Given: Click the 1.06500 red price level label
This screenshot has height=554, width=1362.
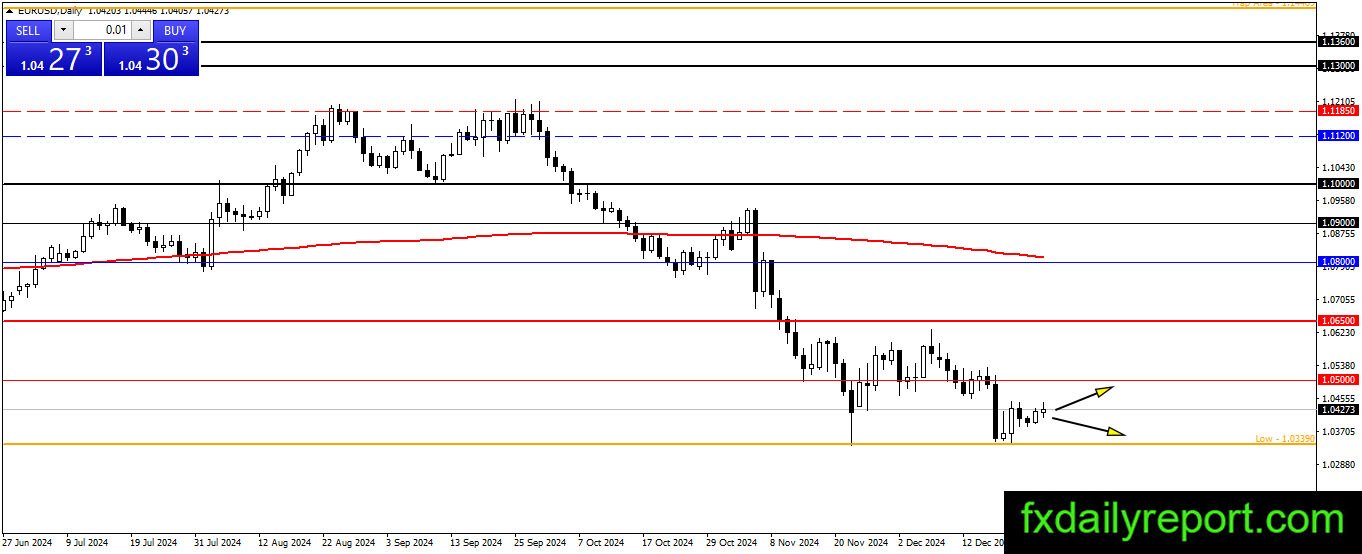Looking at the screenshot, I should pyautogui.click(x=1338, y=320).
